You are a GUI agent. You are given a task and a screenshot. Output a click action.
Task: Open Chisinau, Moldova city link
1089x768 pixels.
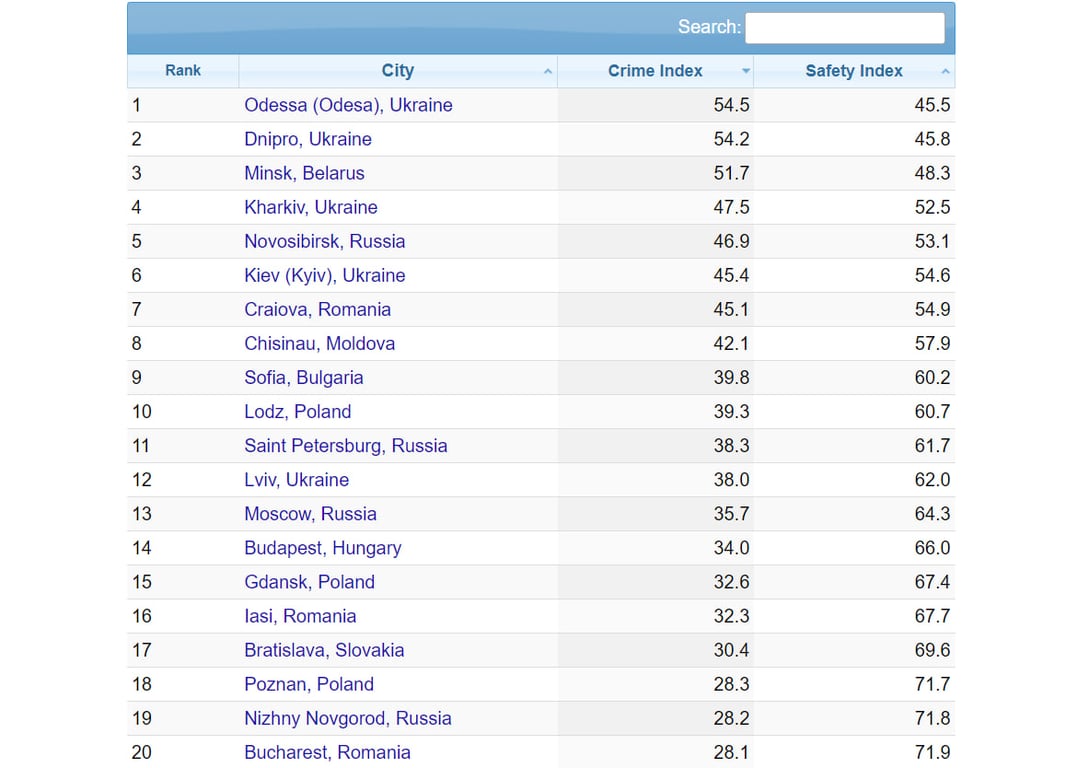coord(319,343)
